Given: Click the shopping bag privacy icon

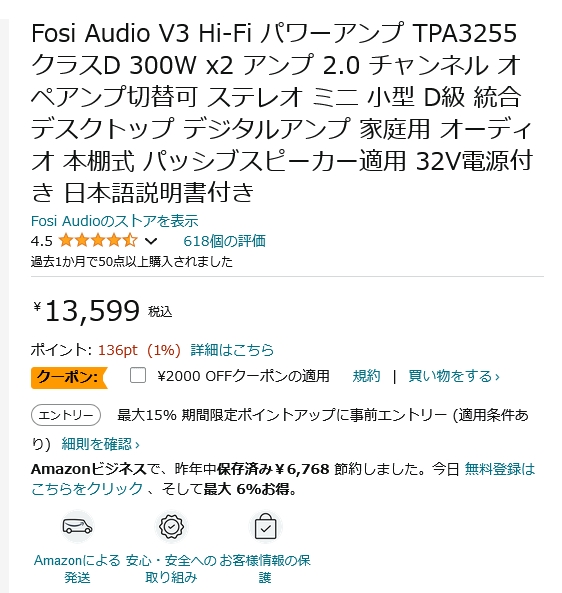Looking at the screenshot, I should [x=265, y=526].
